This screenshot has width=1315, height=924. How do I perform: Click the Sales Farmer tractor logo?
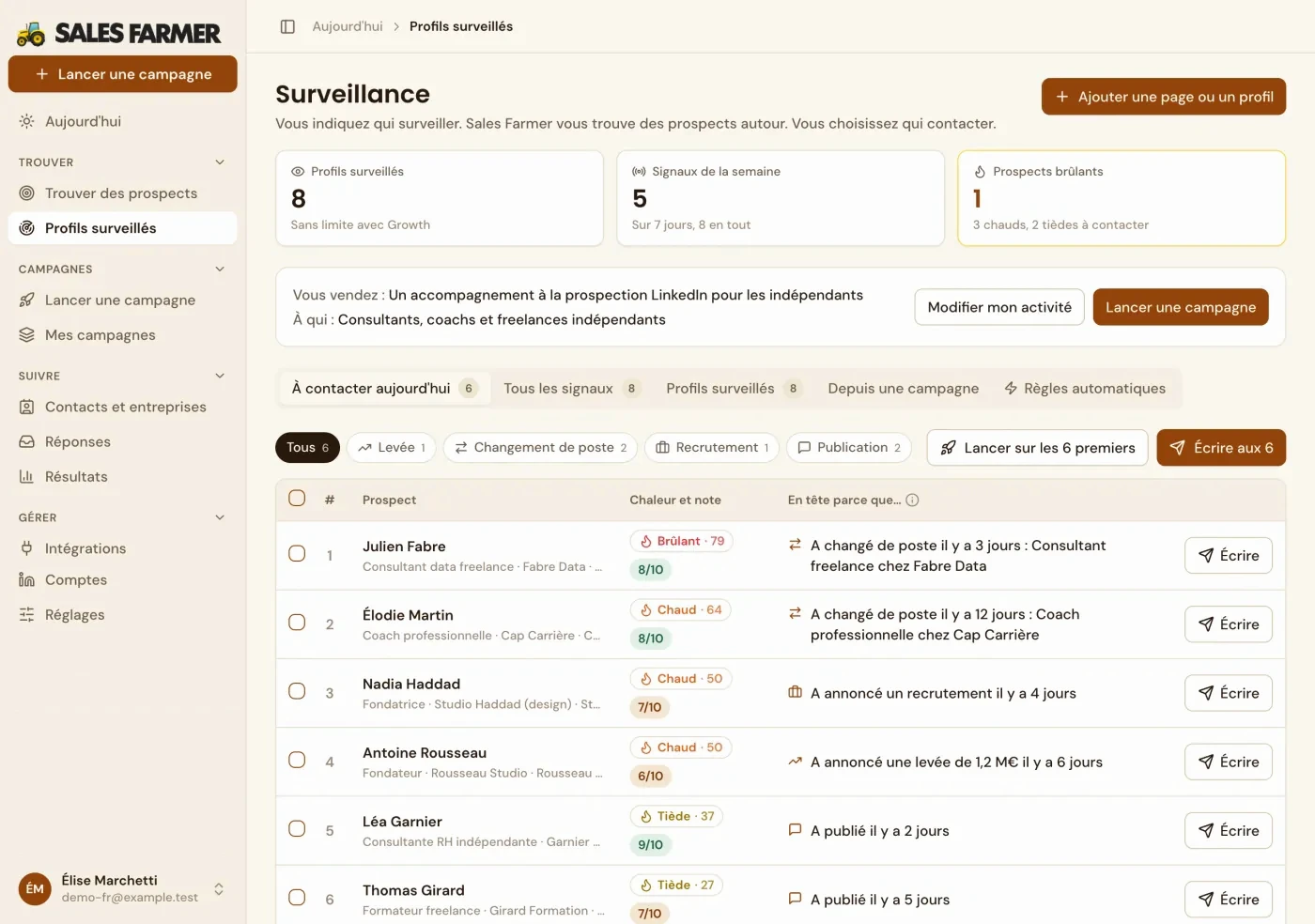point(31,34)
